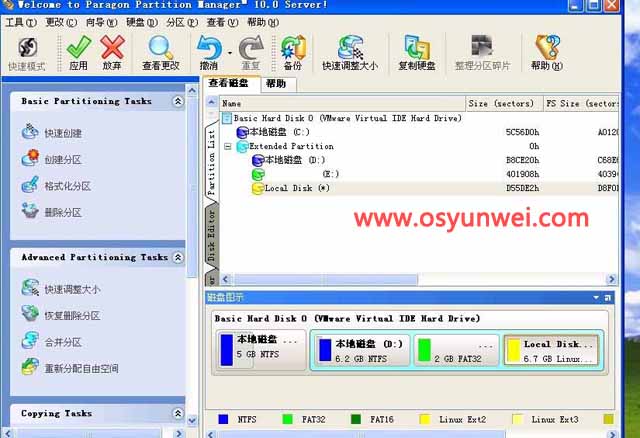Select the (E:) partition row
This screenshot has height=438, width=640.
[419, 174]
